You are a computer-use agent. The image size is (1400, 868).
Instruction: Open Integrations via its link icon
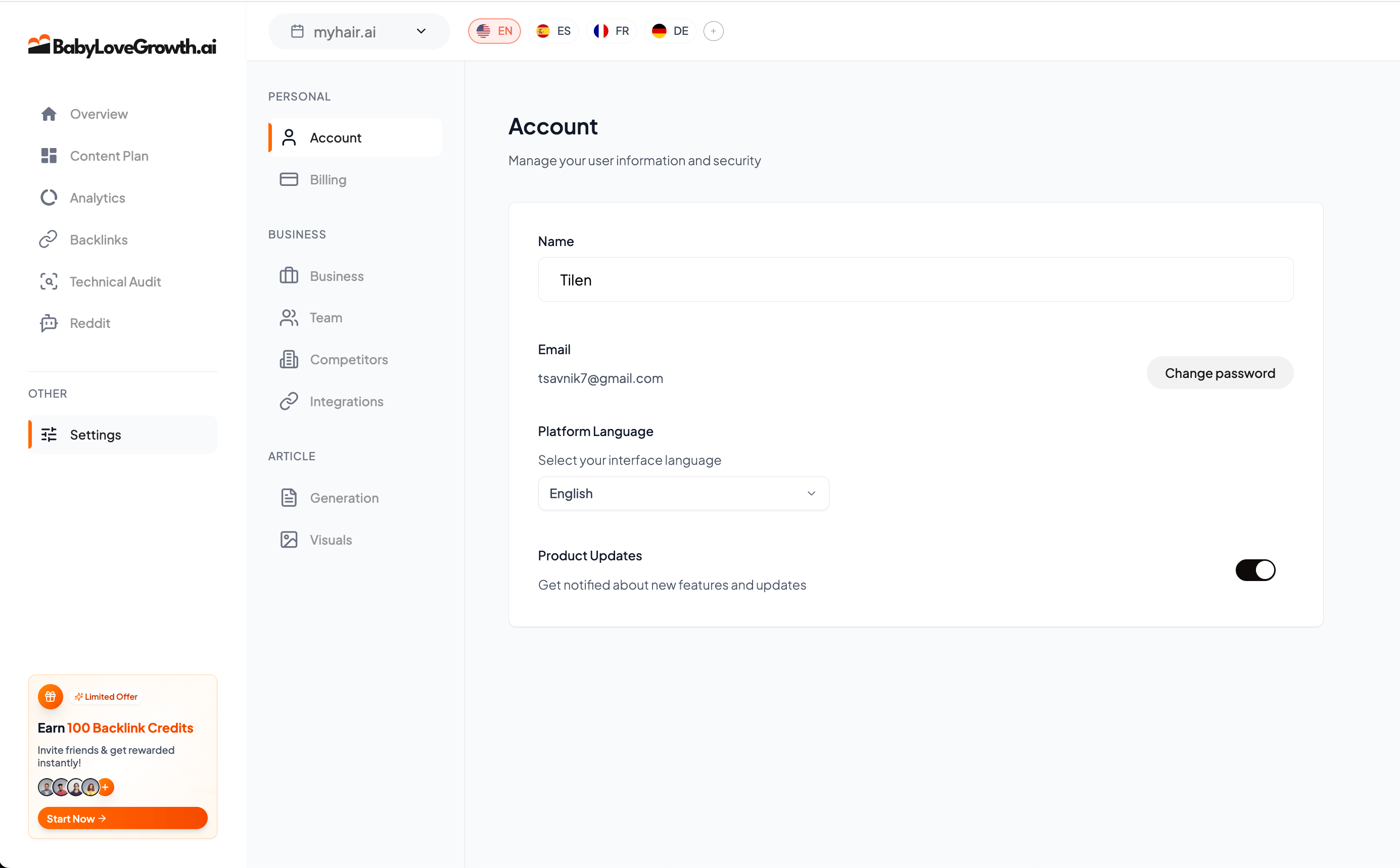(x=289, y=401)
